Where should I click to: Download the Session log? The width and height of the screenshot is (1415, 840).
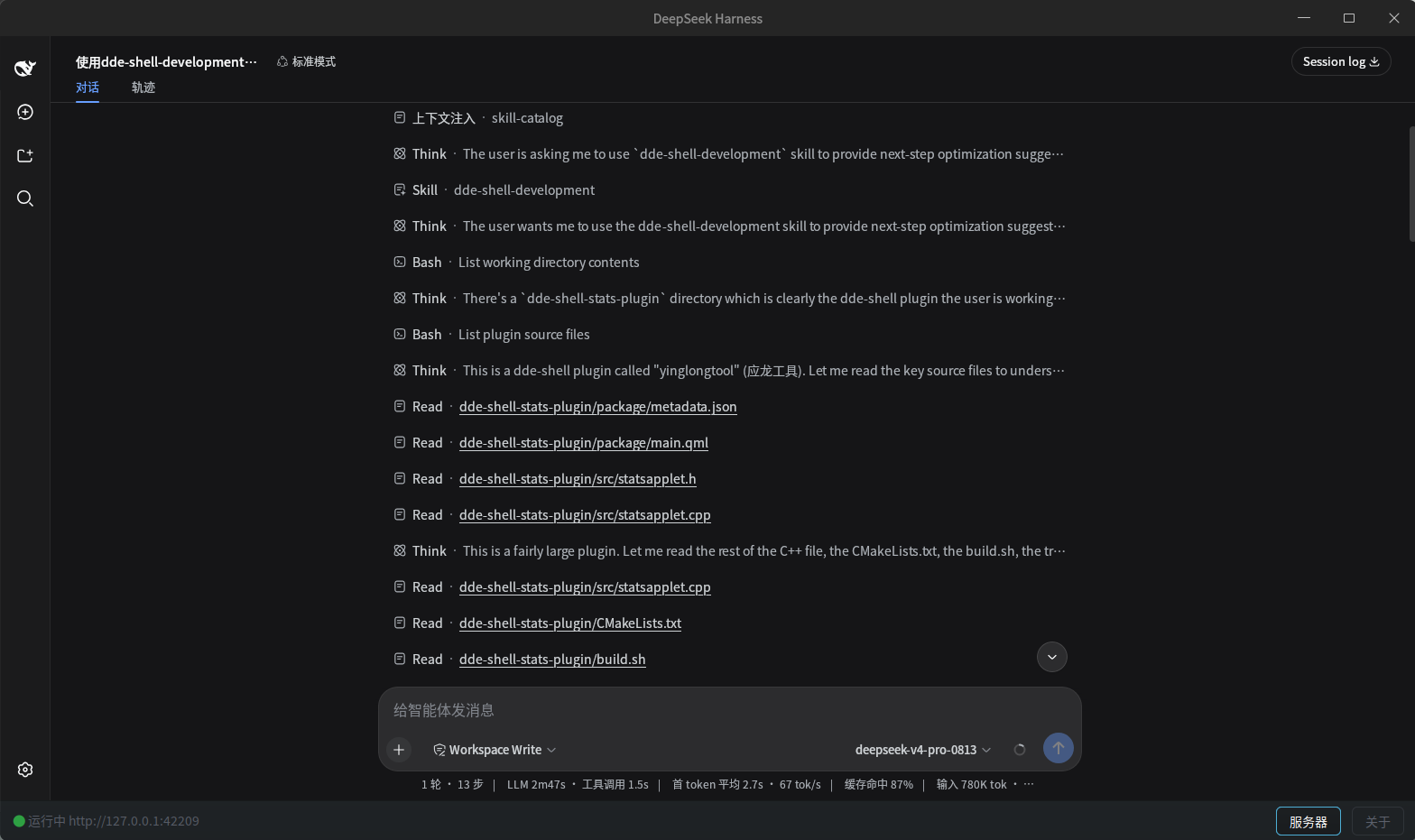1341,61
